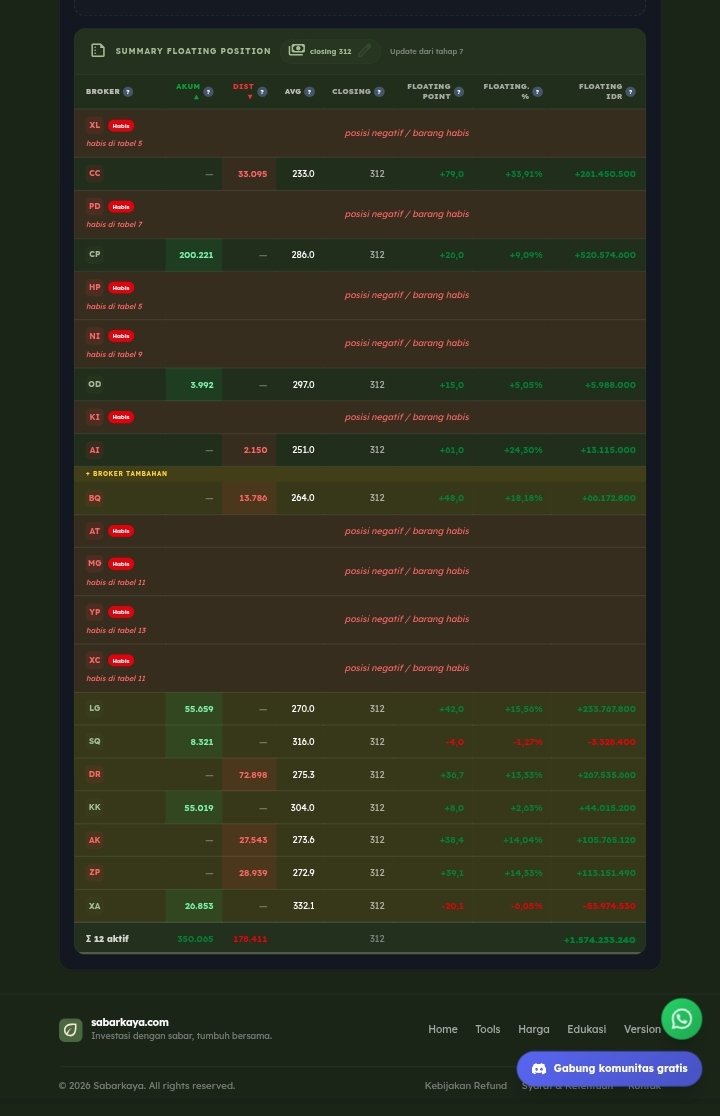Screen dimensions: 720x1116
Task: Select broker code BQ in table
Action: click(95, 498)
